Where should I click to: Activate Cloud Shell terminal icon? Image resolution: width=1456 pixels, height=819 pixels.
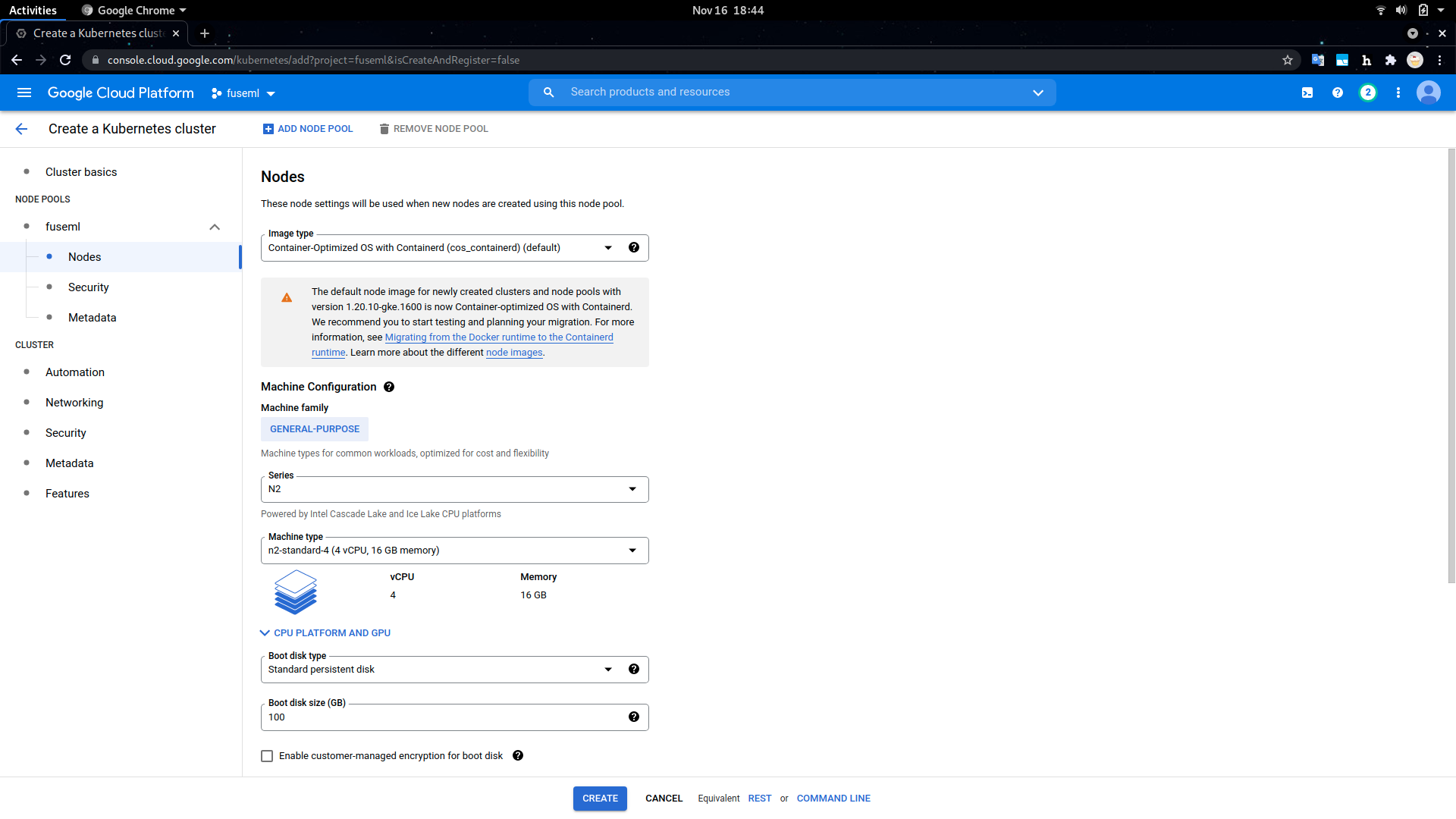pos(1307,93)
